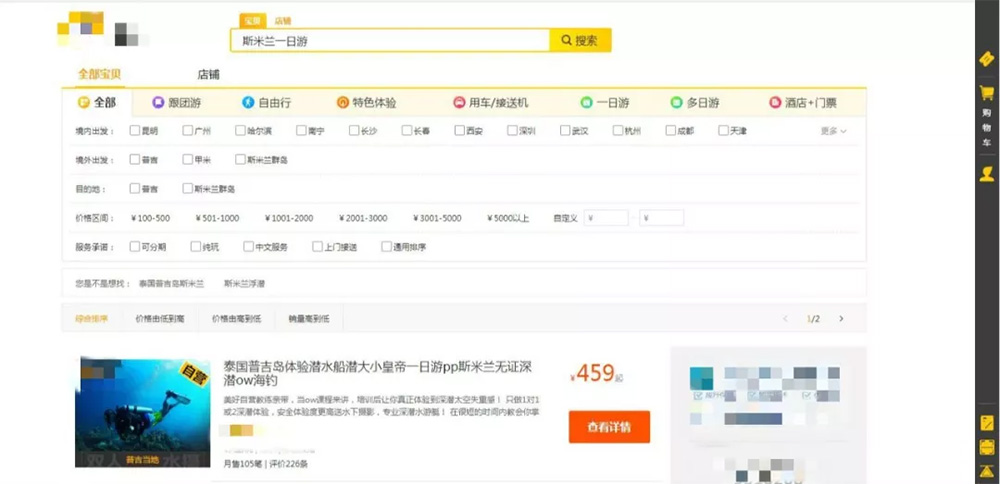Click the 查看详情 button
1000x484 pixels.
pyautogui.click(x=609, y=427)
